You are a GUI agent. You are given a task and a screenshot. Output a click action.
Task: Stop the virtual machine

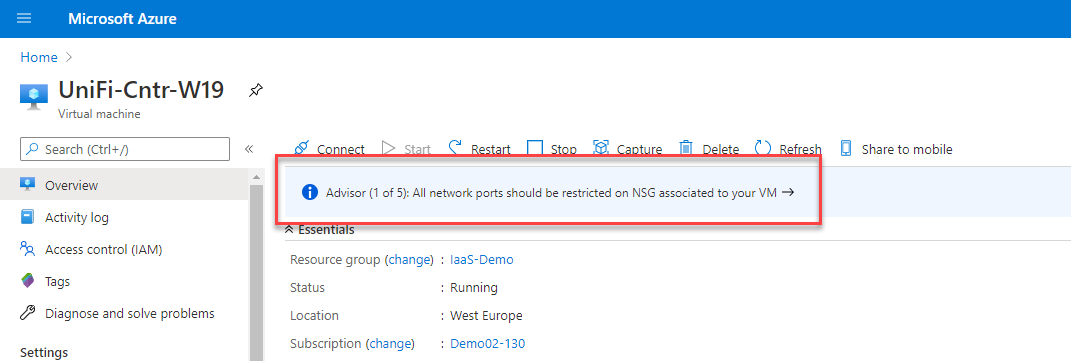552,149
